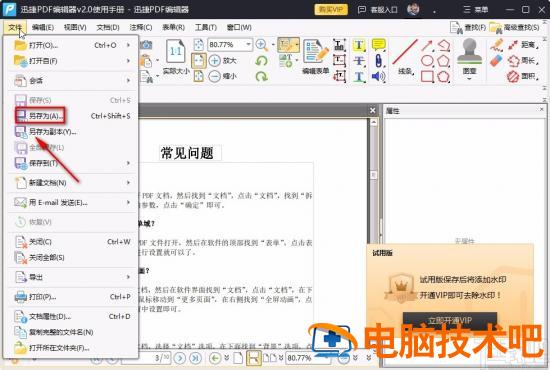The width and height of the screenshot is (550, 370).
Task: Toggle the fit-width view button
Action: (199, 60)
